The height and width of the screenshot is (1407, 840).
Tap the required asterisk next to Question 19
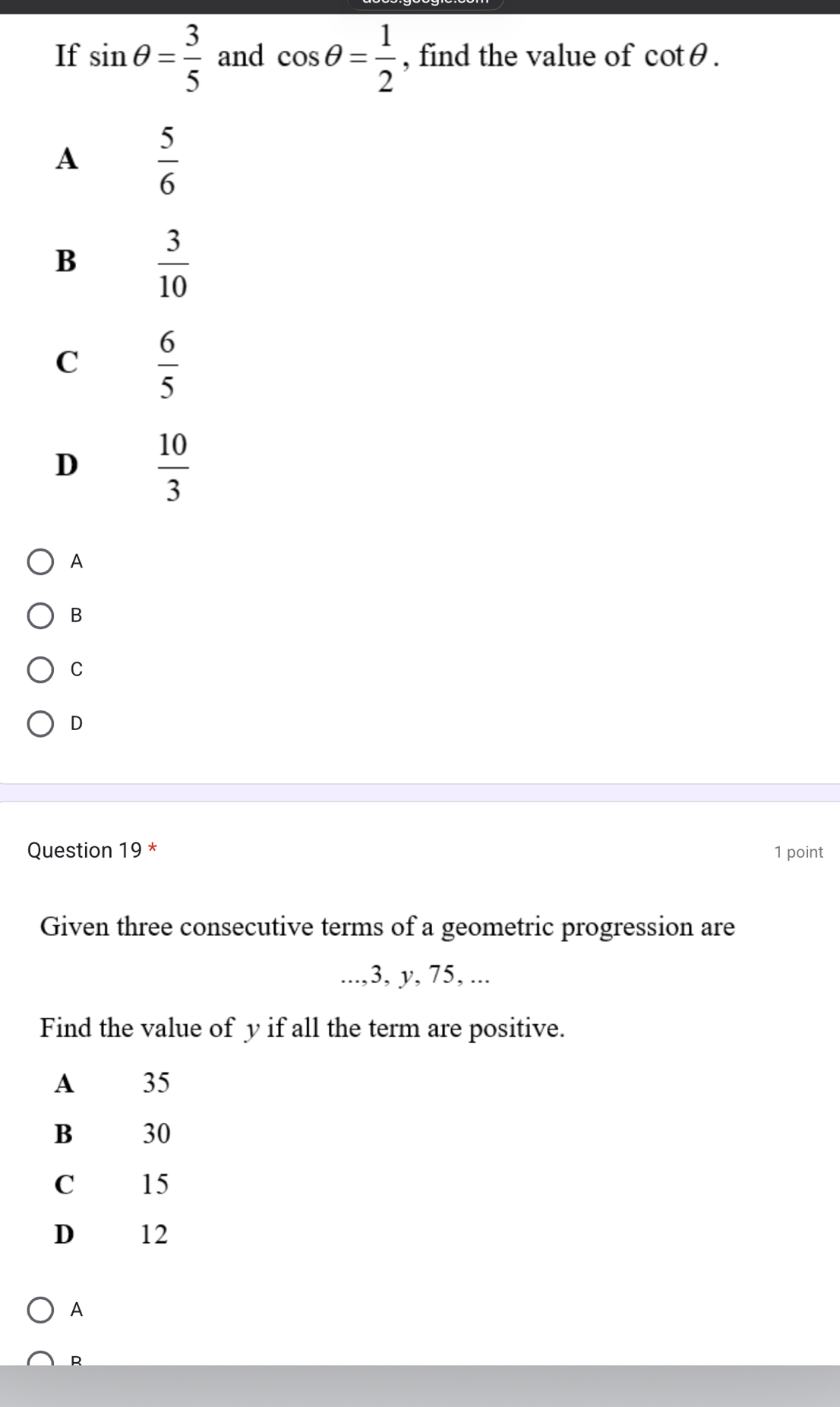[151, 846]
